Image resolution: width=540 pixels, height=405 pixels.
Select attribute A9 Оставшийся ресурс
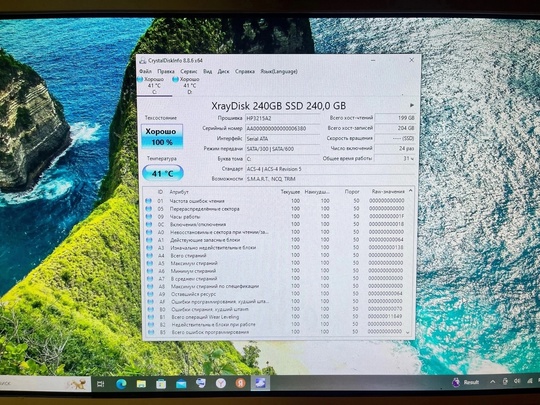click(x=276, y=294)
